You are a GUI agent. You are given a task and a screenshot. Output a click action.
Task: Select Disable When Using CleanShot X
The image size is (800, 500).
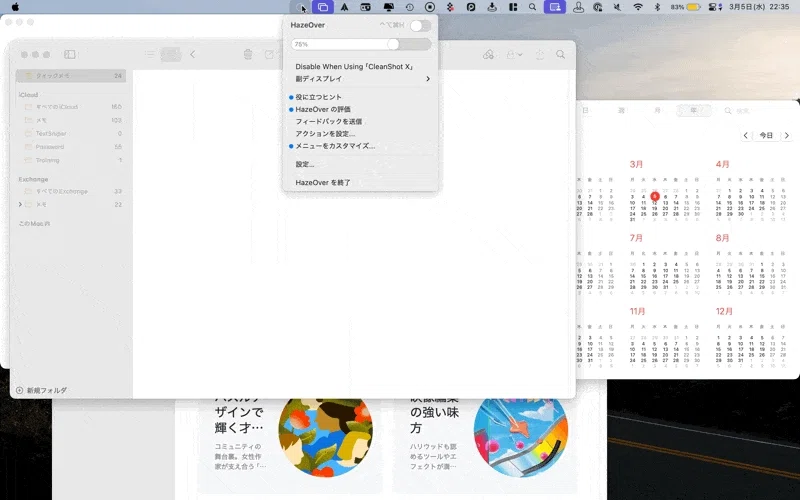coord(360,66)
